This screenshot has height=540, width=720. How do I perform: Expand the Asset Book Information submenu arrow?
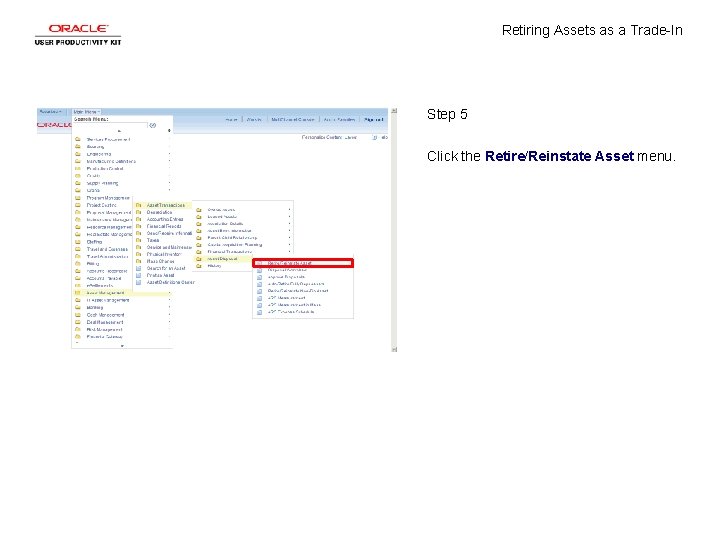point(289,231)
